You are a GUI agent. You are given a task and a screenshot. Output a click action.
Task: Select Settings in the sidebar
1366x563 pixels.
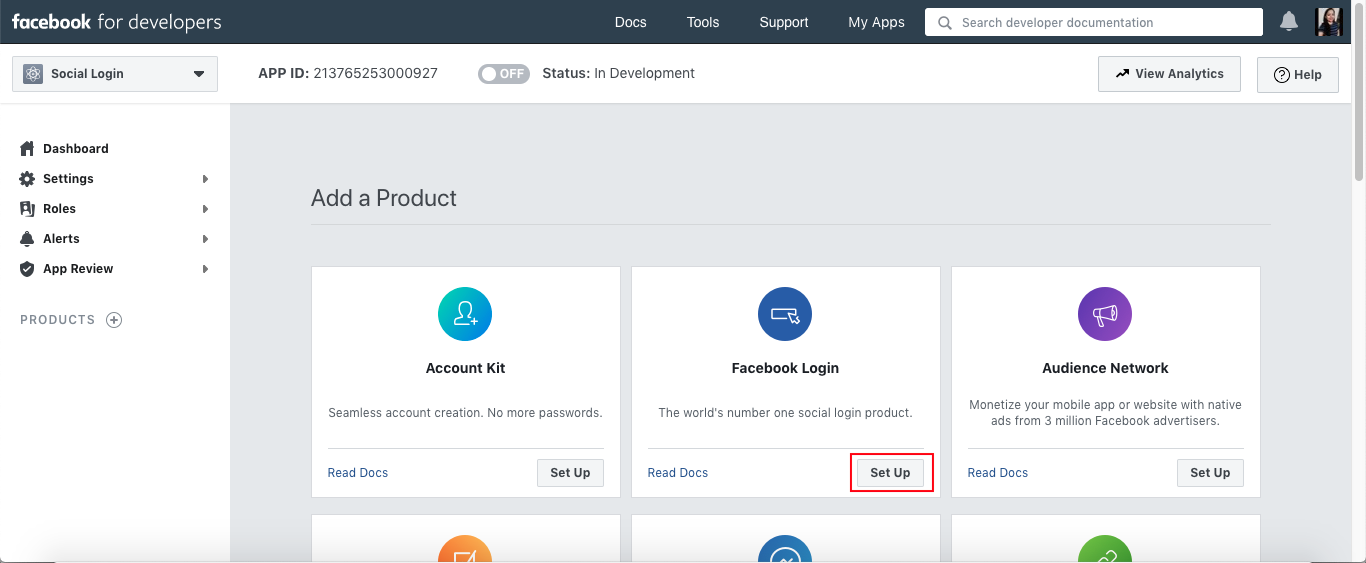click(68, 179)
